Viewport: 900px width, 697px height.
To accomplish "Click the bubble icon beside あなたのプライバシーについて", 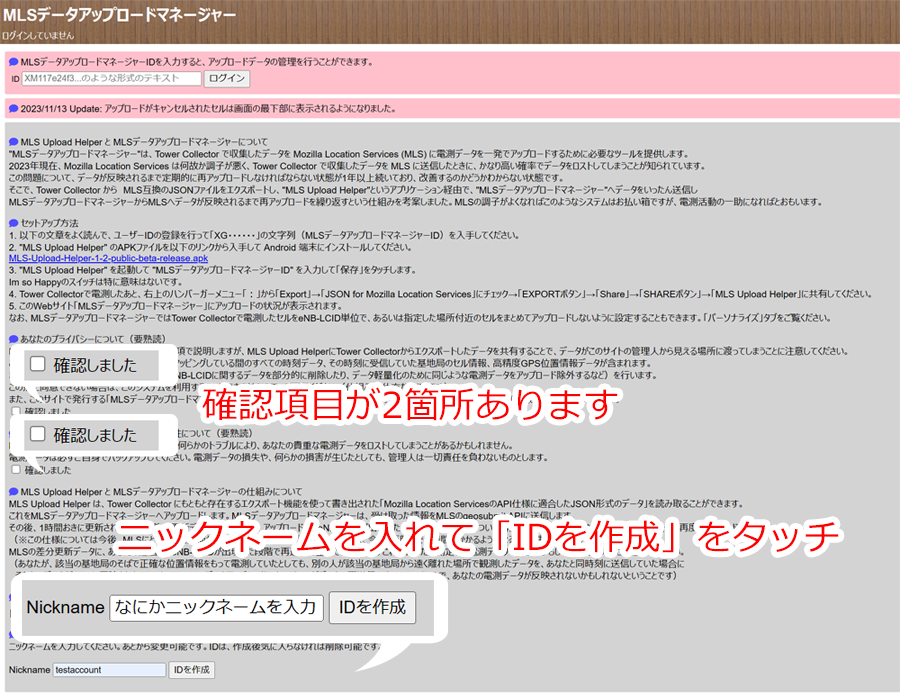I will (x=13, y=339).
